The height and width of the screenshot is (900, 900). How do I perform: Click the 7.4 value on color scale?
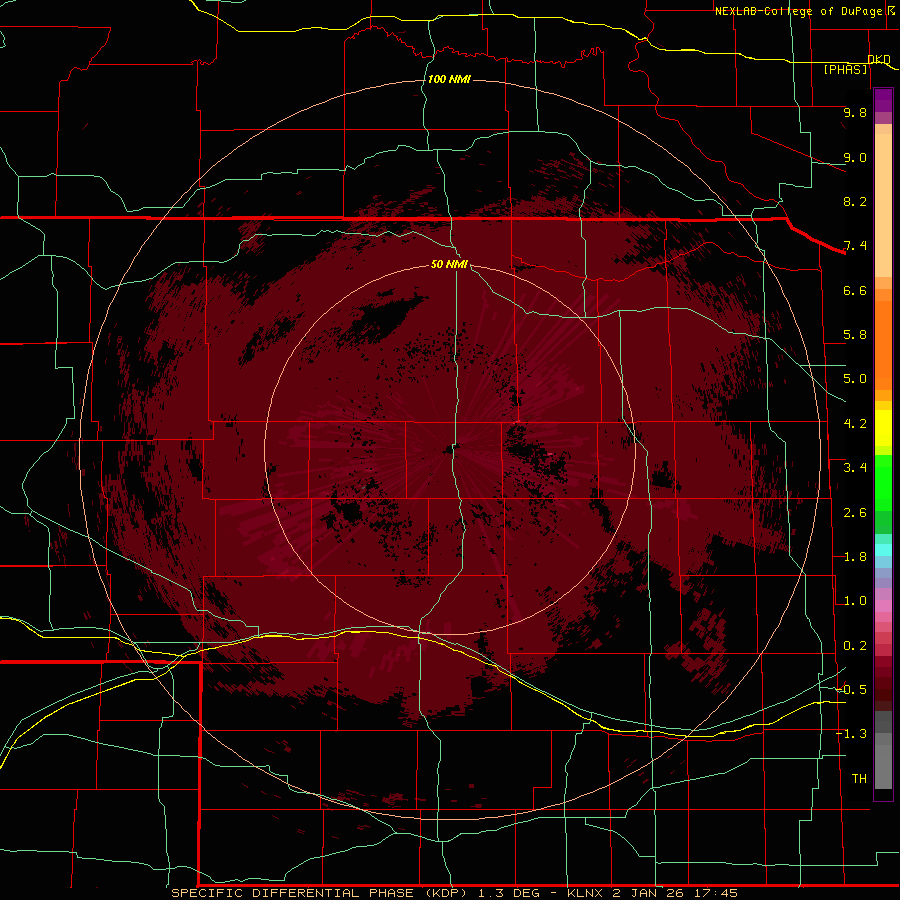click(x=855, y=246)
